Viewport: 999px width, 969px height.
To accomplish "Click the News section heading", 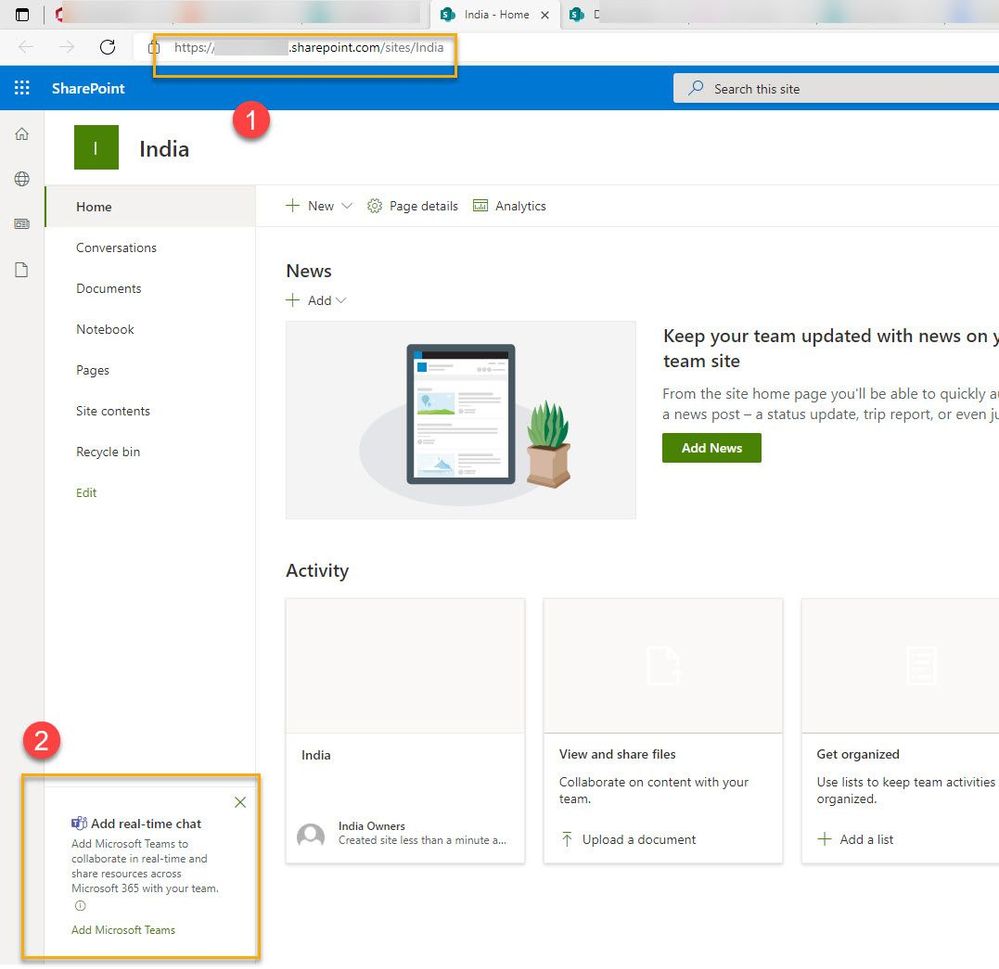I will 309,271.
